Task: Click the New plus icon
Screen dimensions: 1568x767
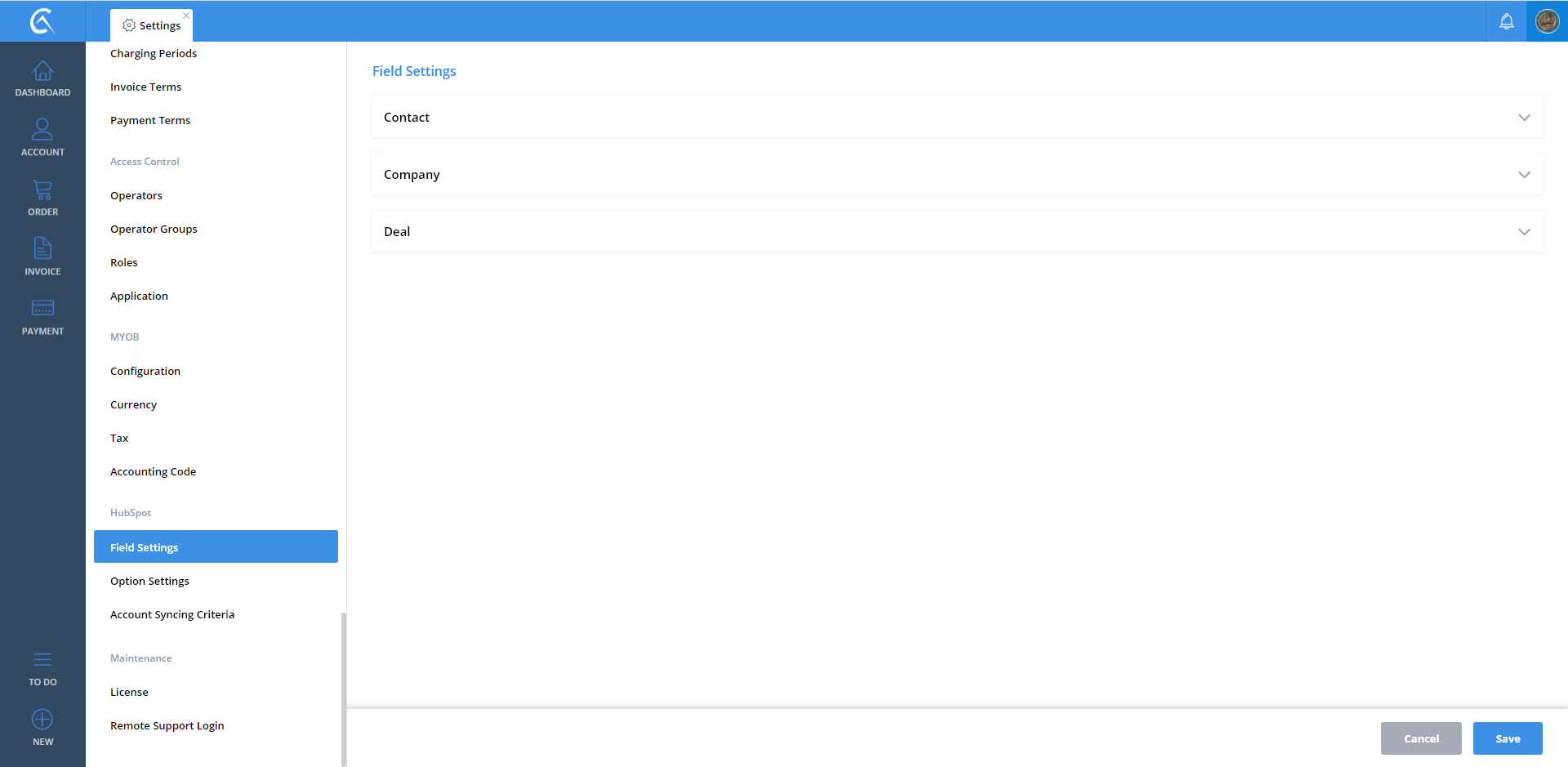Action: (x=42, y=720)
